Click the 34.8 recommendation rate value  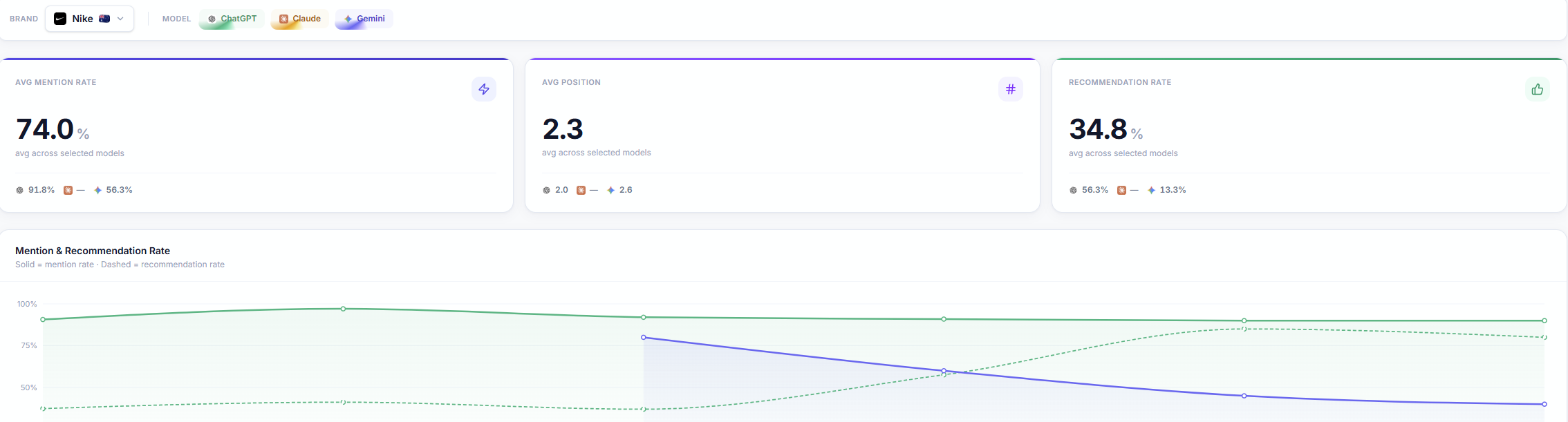coord(1098,129)
